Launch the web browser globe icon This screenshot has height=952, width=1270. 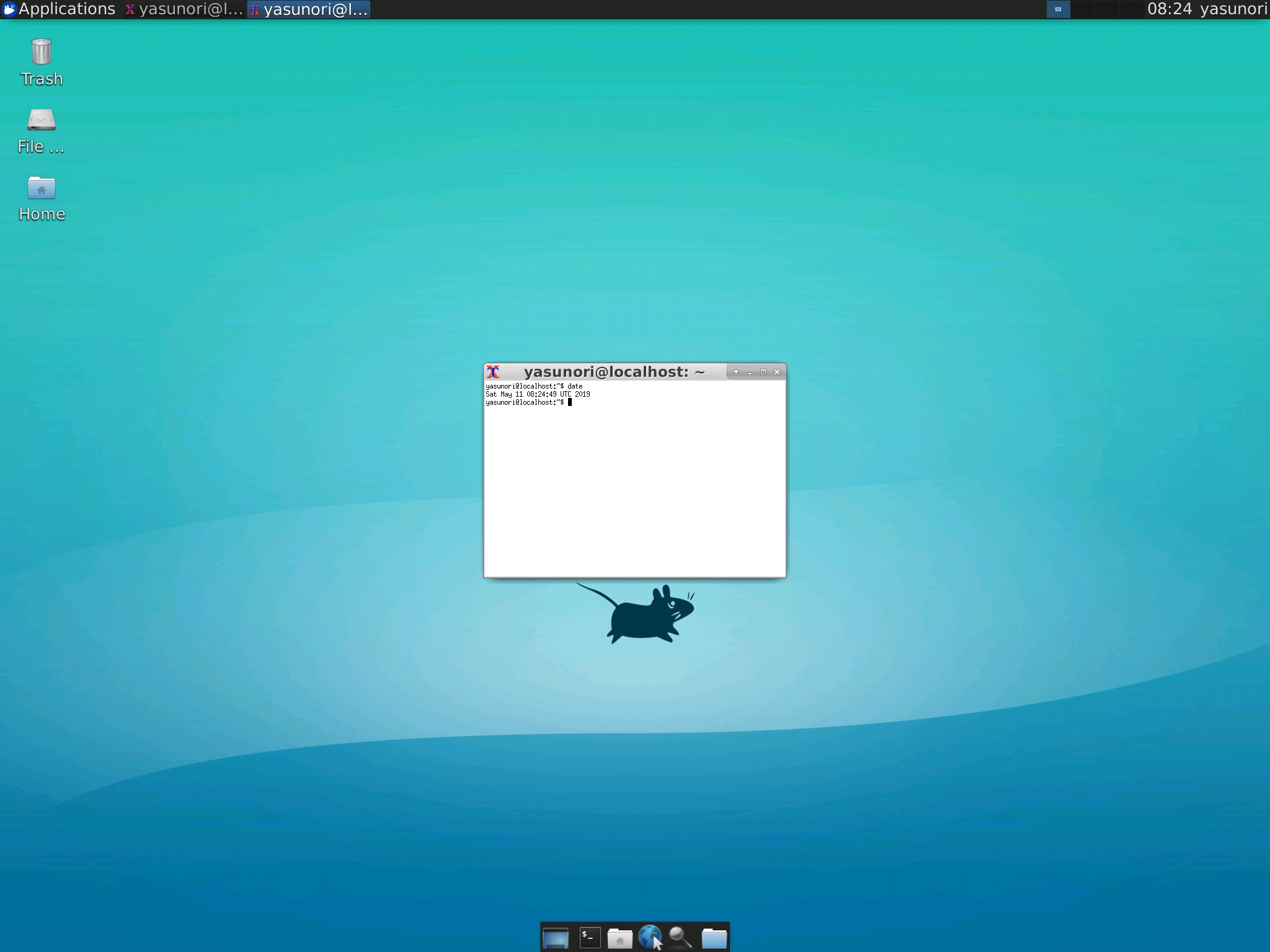(x=651, y=937)
